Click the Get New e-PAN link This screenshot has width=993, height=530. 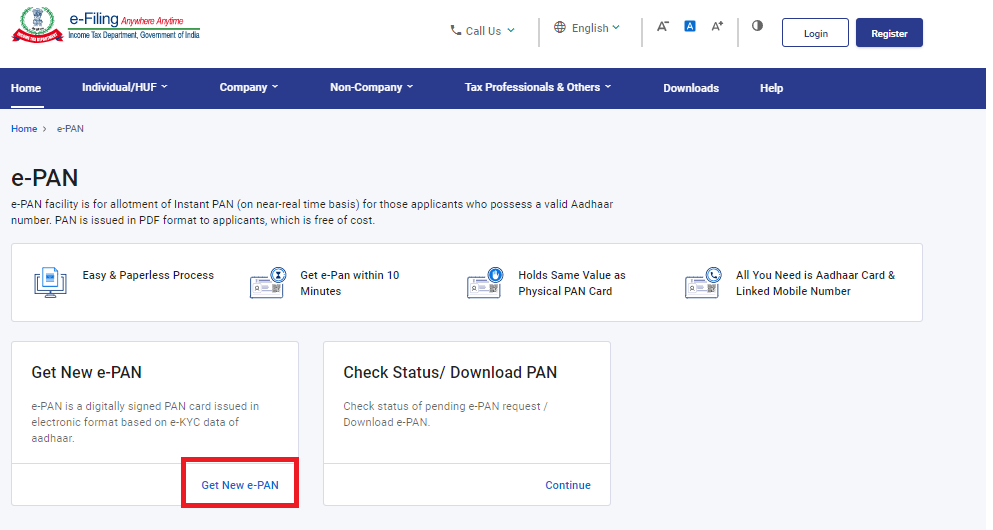pos(240,485)
